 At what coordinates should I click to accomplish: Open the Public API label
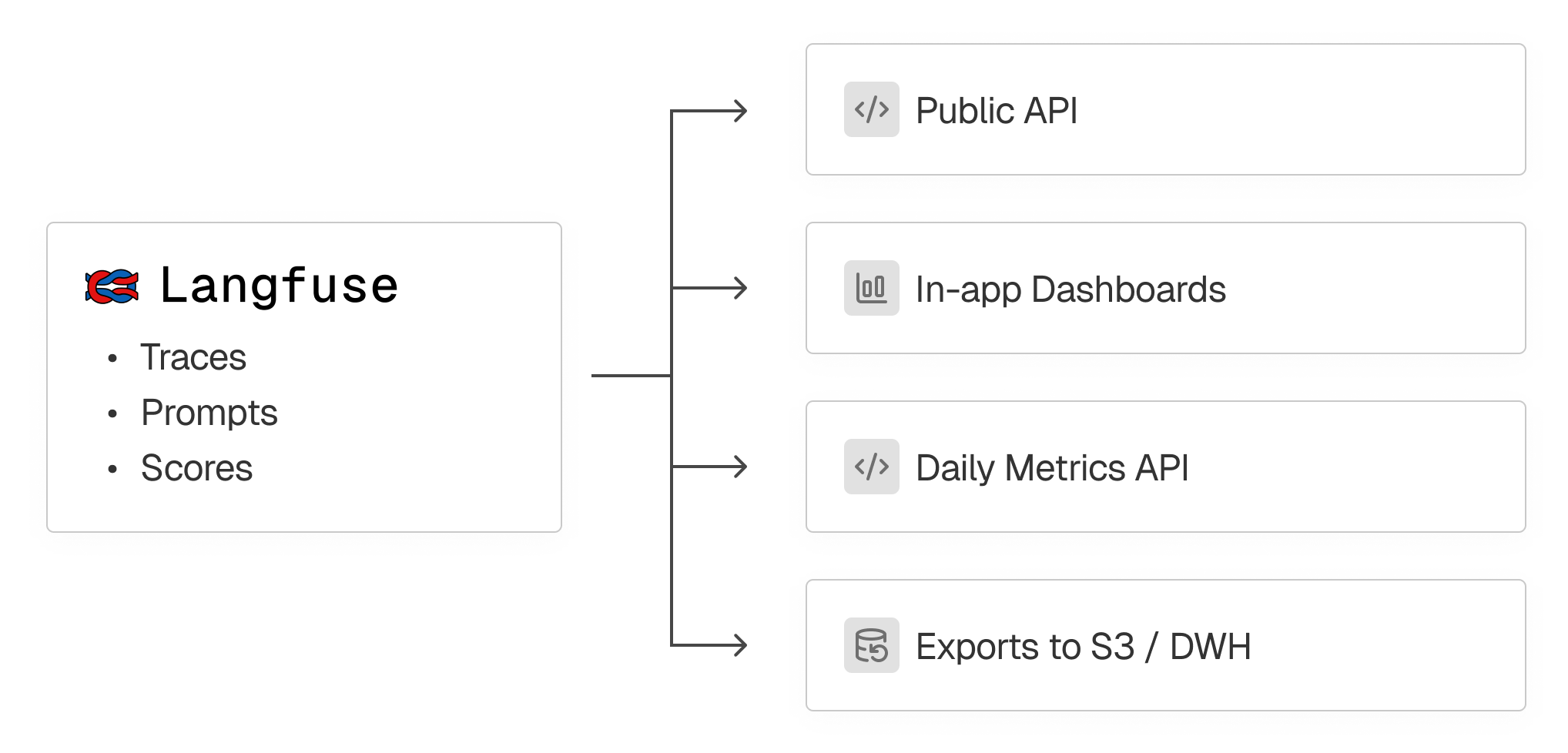click(996, 111)
